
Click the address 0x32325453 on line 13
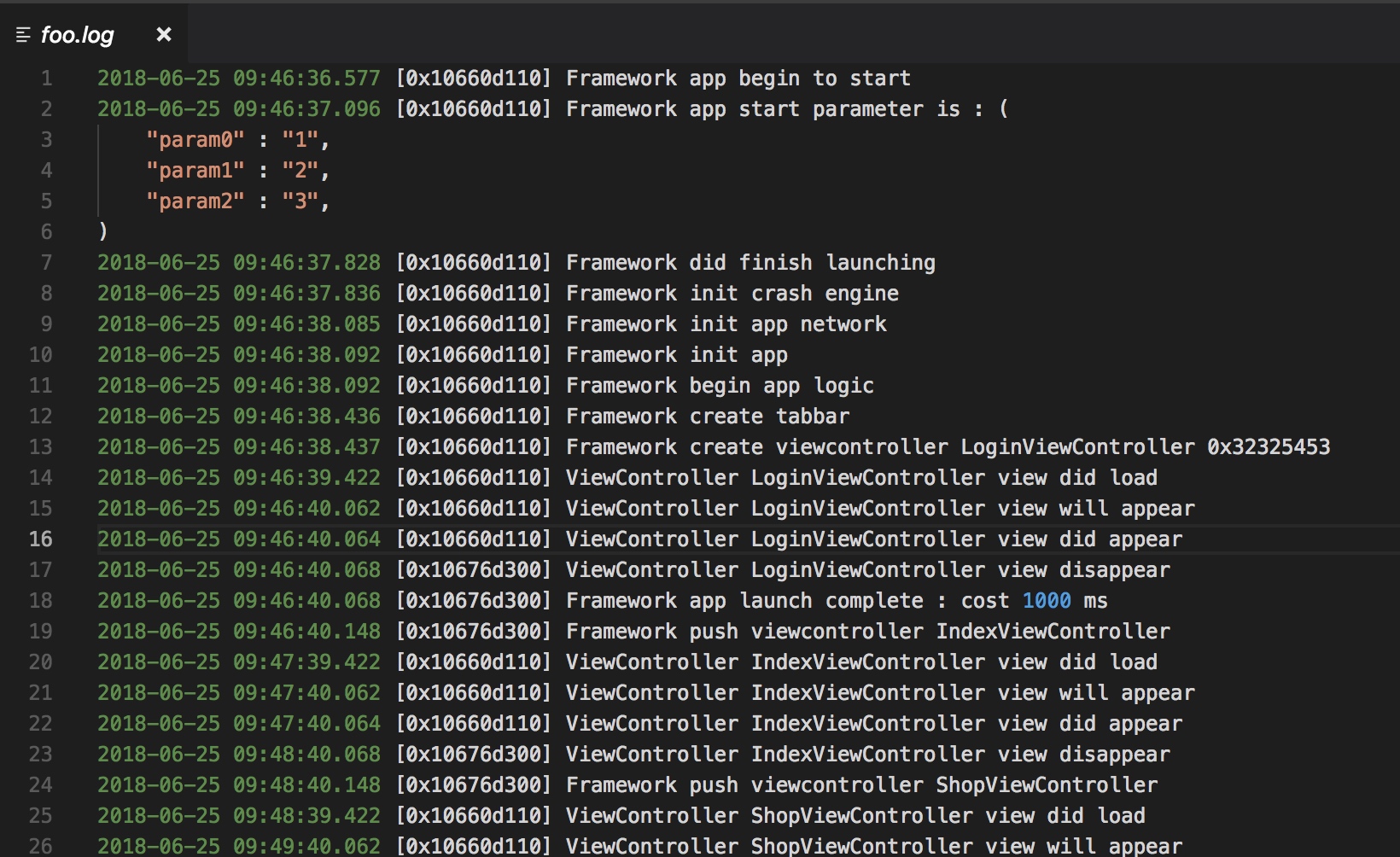(1269, 446)
